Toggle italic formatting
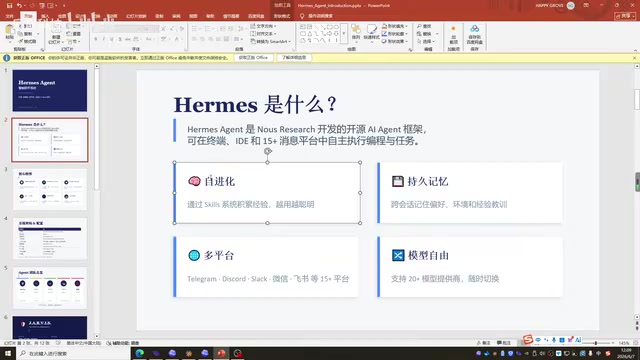640x360 pixels. (104, 39)
